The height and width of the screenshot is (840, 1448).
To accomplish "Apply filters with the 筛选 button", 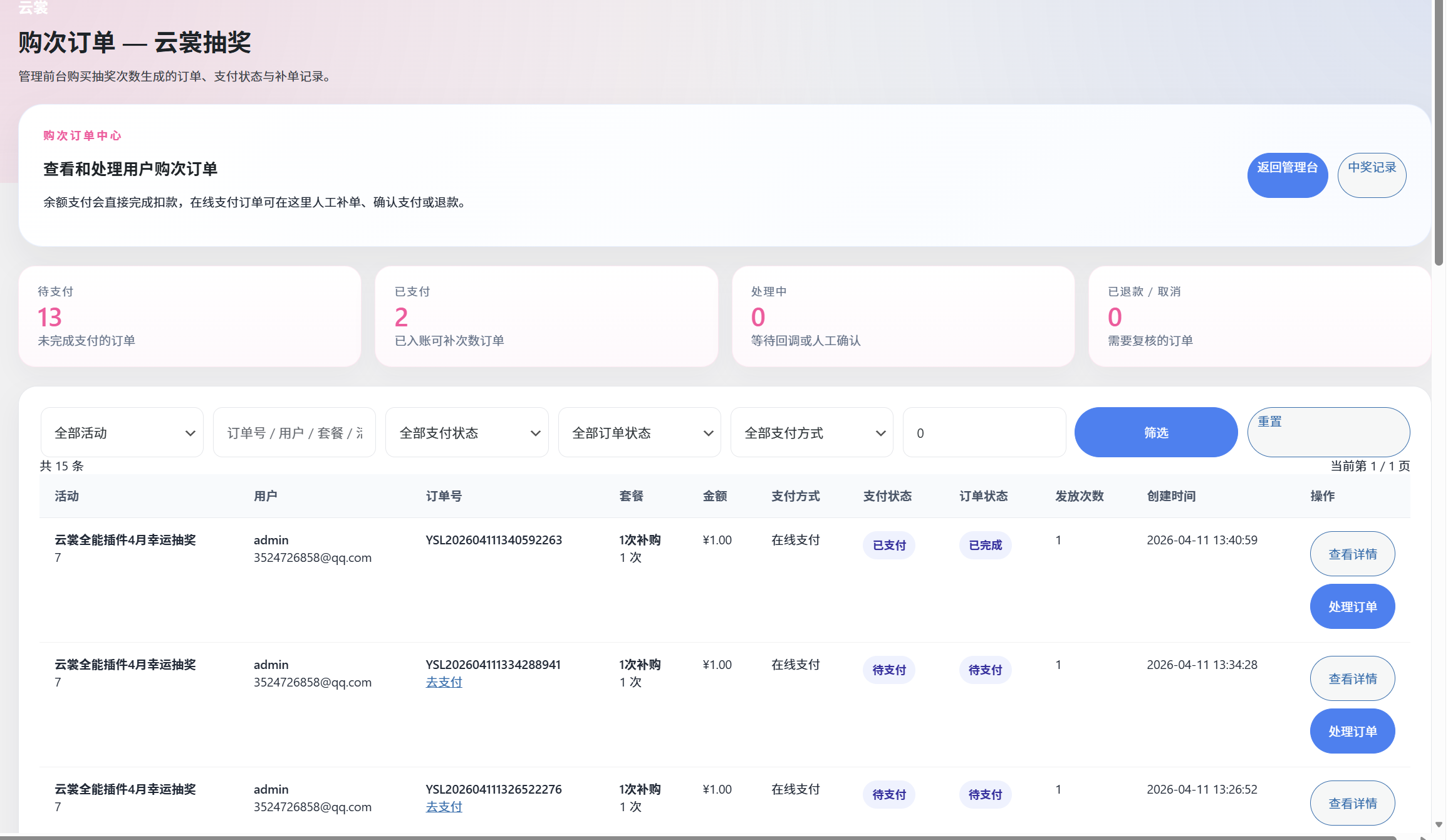I will [1156, 433].
